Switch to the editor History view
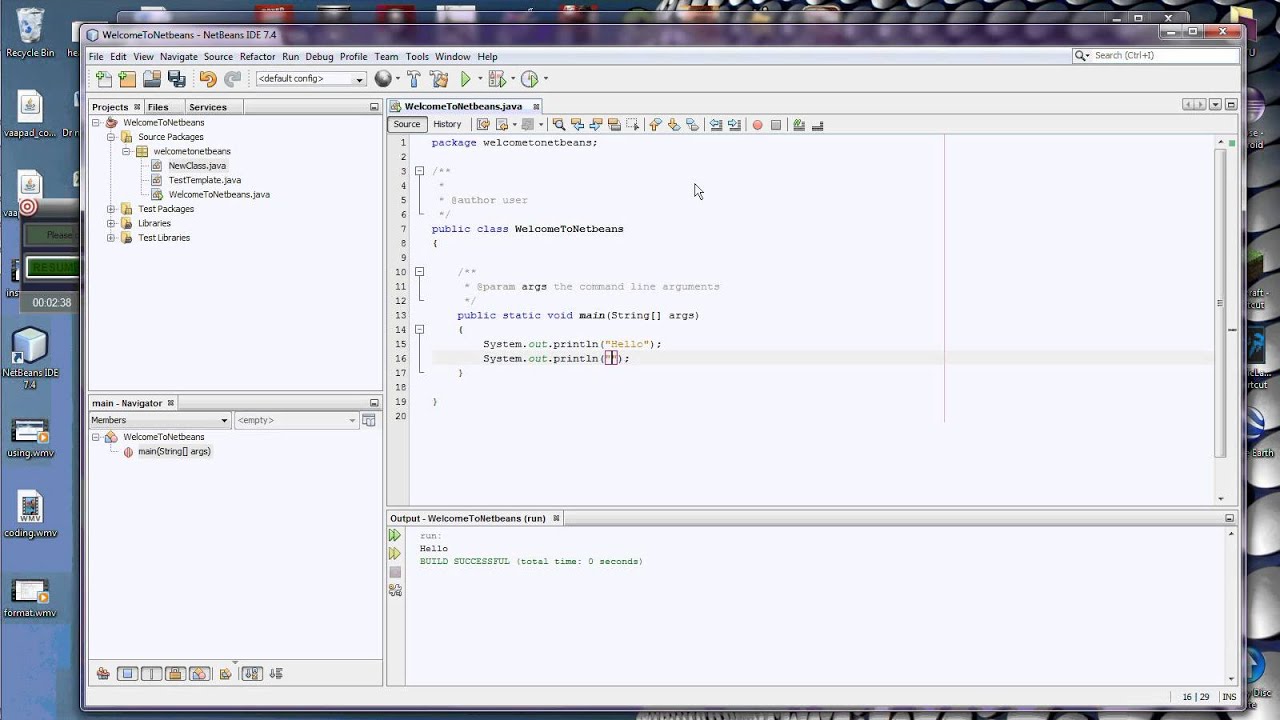The width and height of the screenshot is (1280, 720). 447,125
